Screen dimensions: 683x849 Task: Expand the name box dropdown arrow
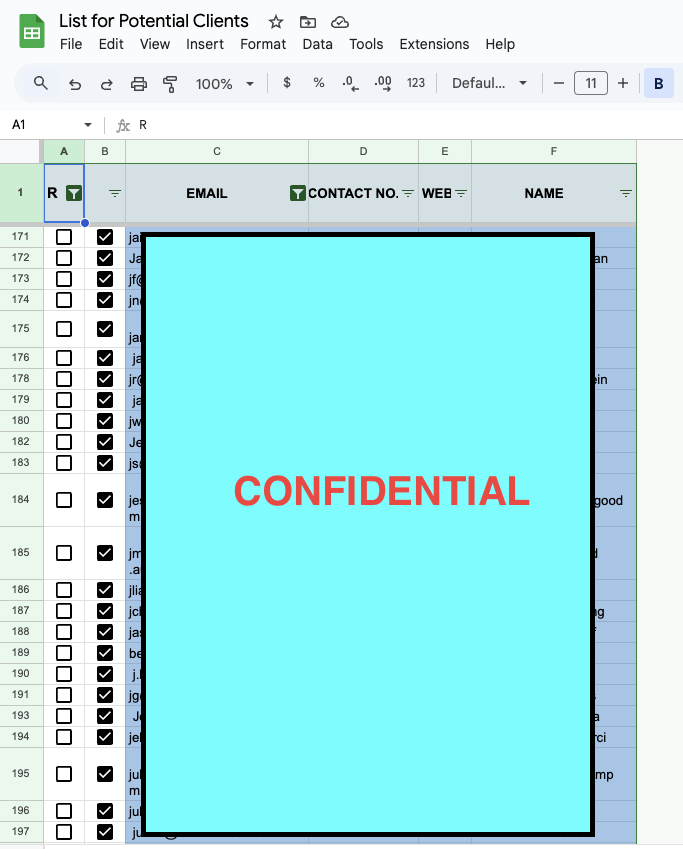[x=88, y=125]
